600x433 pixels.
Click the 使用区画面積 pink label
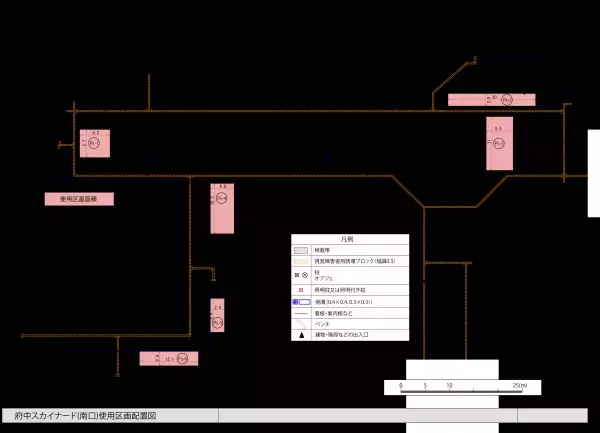pos(79,199)
